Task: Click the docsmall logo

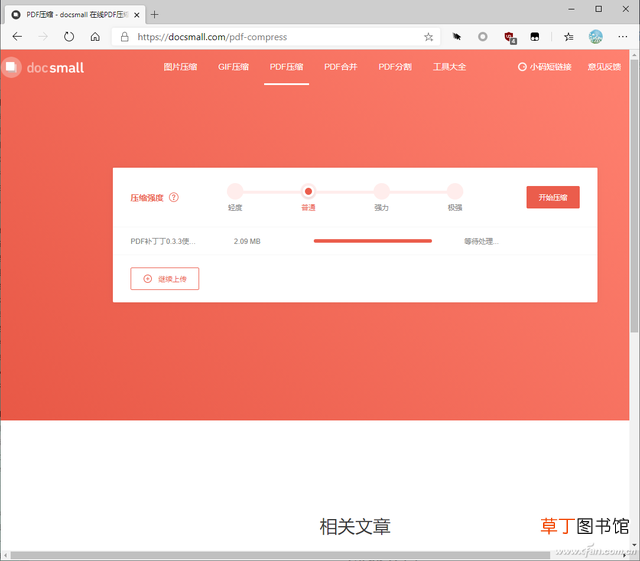Action: pyautogui.click(x=44, y=67)
